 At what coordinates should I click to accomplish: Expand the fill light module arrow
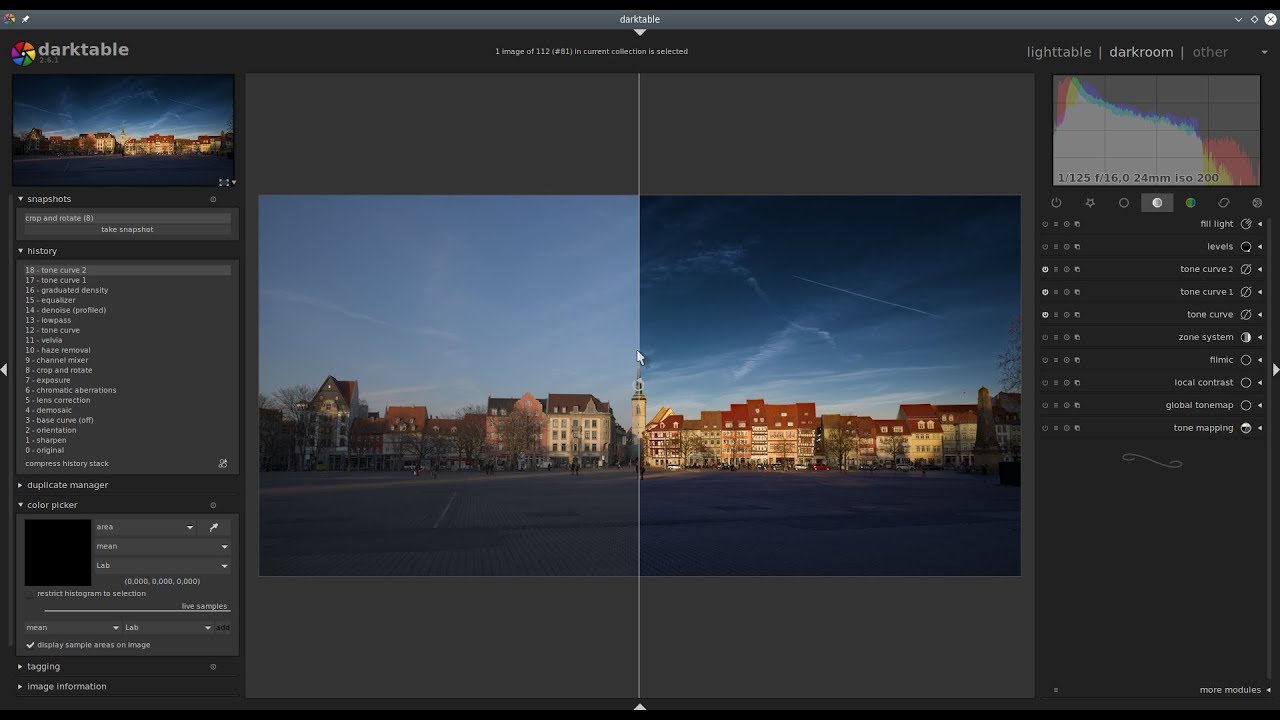click(x=1260, y=224)
